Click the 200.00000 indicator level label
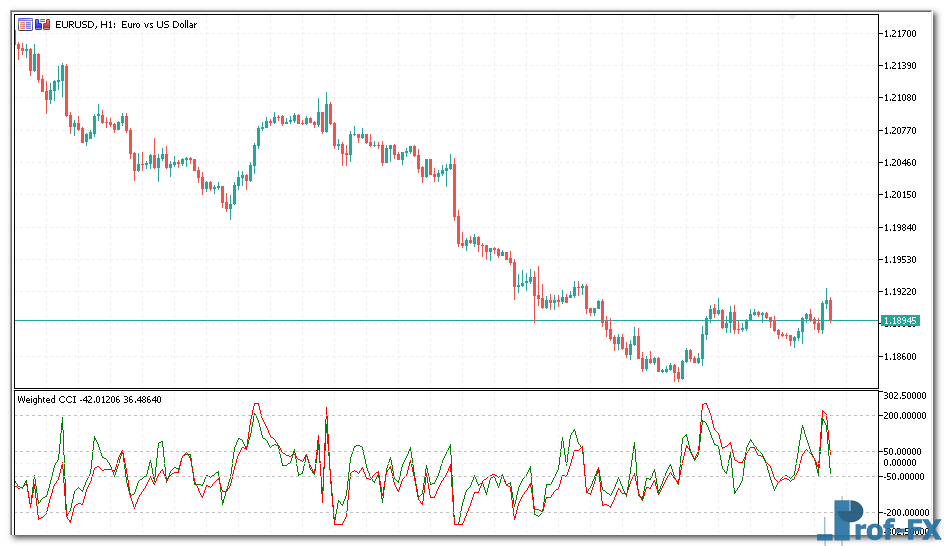This screenshot has height=546, width=944. [907, 414]
